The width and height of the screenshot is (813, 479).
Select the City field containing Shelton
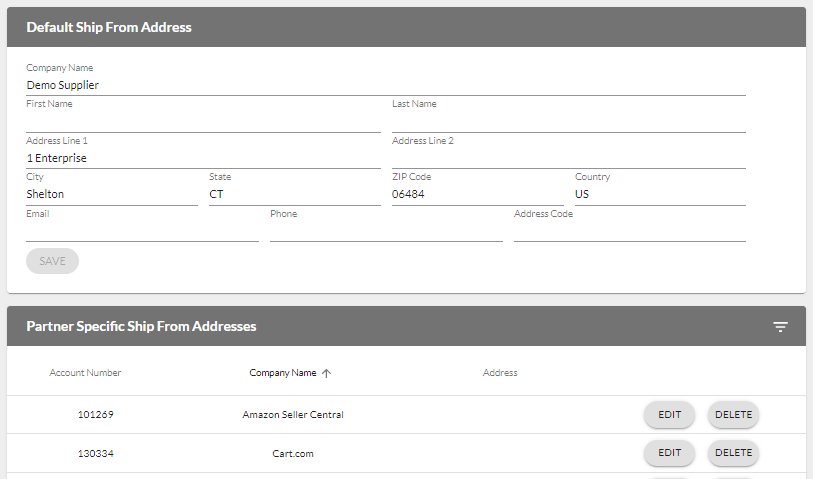pyautogui.click(x=111, y=194)
